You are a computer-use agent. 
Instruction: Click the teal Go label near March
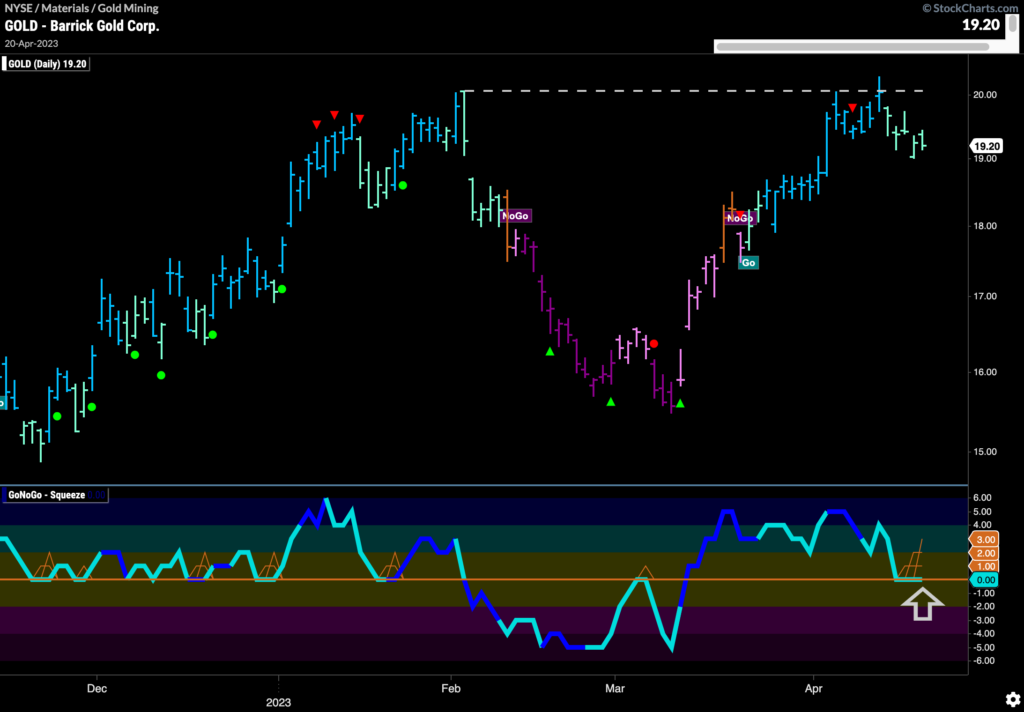coord(748,263)
